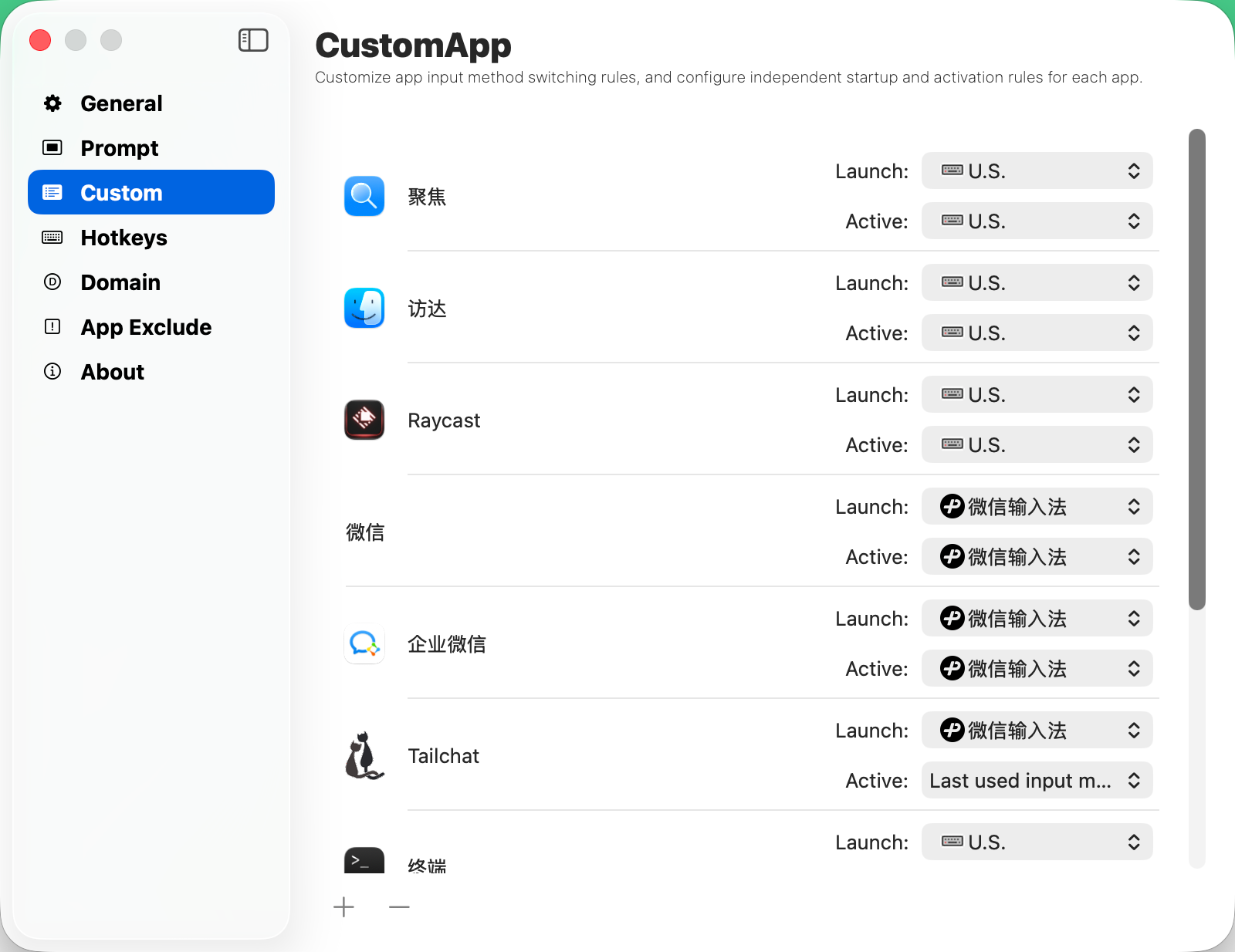Click the App Exclude icon
This screenshot has width=1235, height=952.
point(52,326)
